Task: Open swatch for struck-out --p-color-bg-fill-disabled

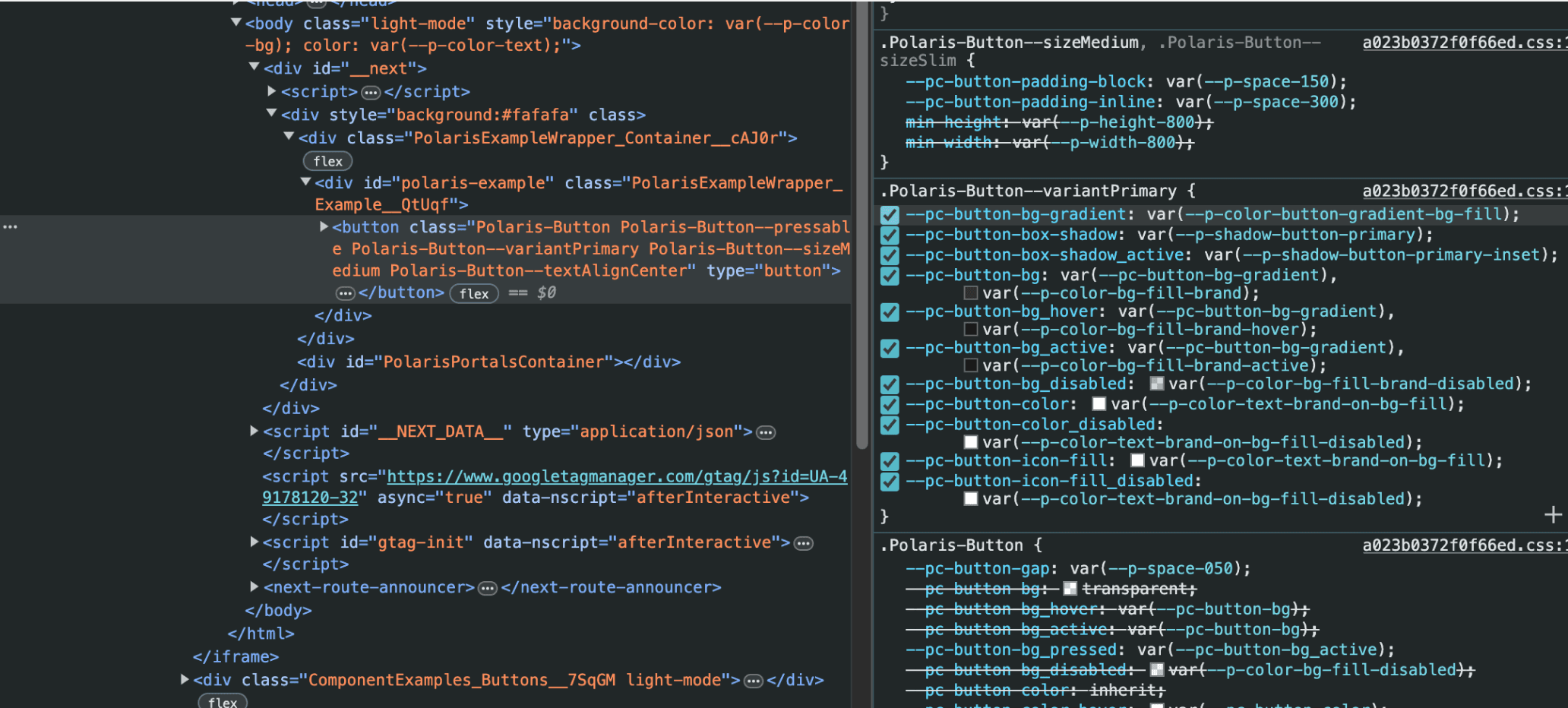Action: coord(1157,669)
